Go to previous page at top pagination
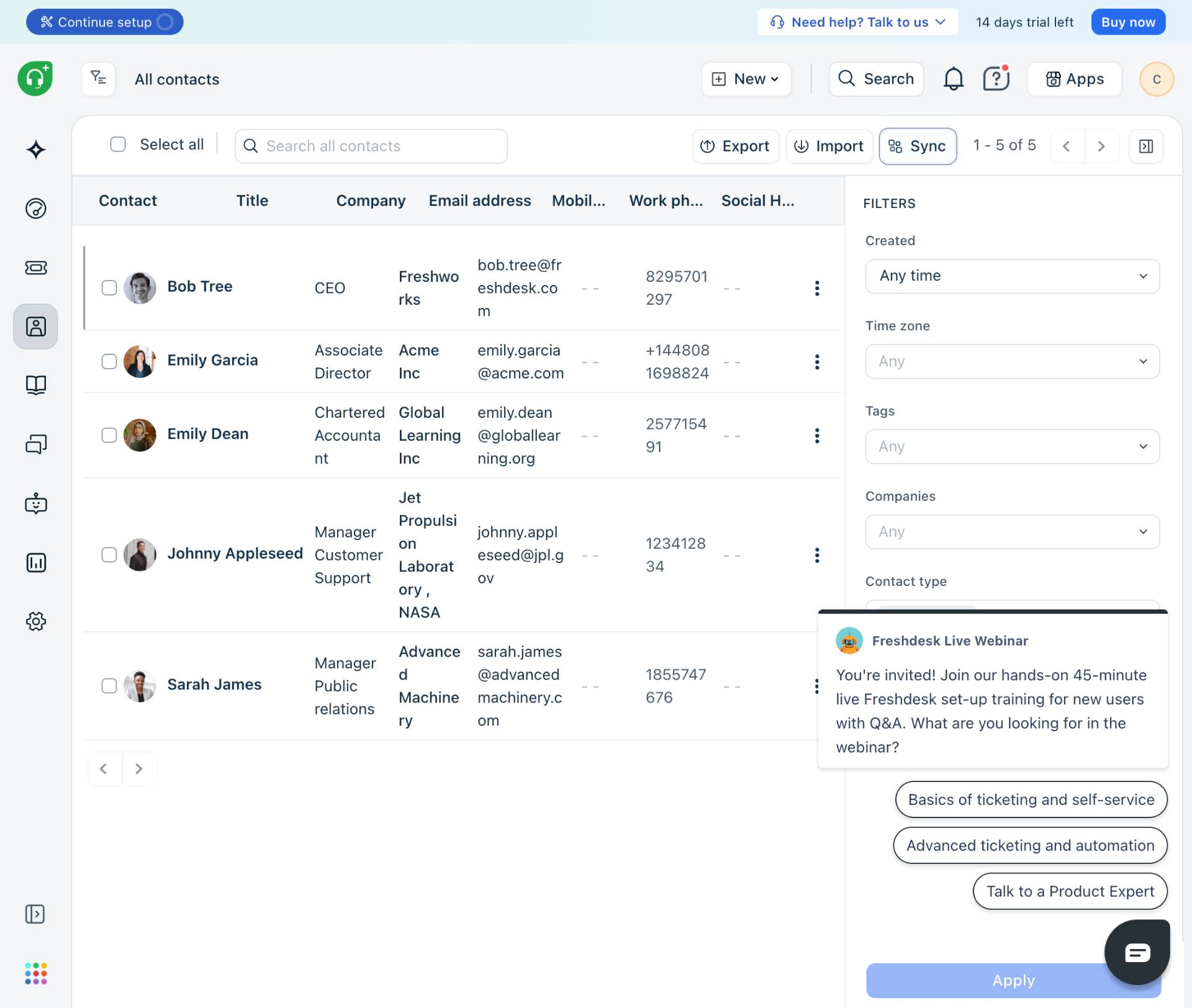 pyautogui.click(x=1067, y=146)
